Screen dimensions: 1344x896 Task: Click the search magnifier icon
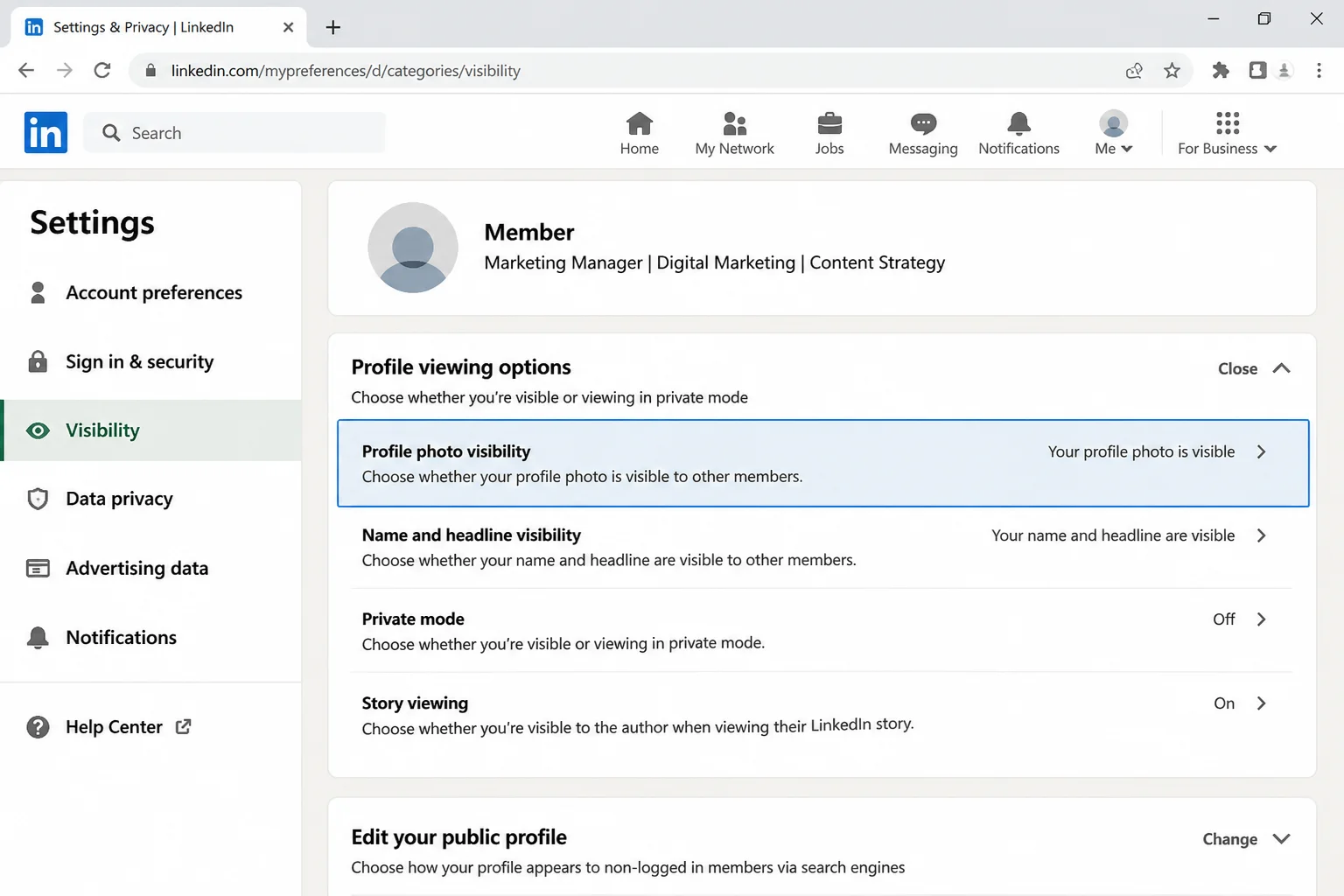coord(111,133)
